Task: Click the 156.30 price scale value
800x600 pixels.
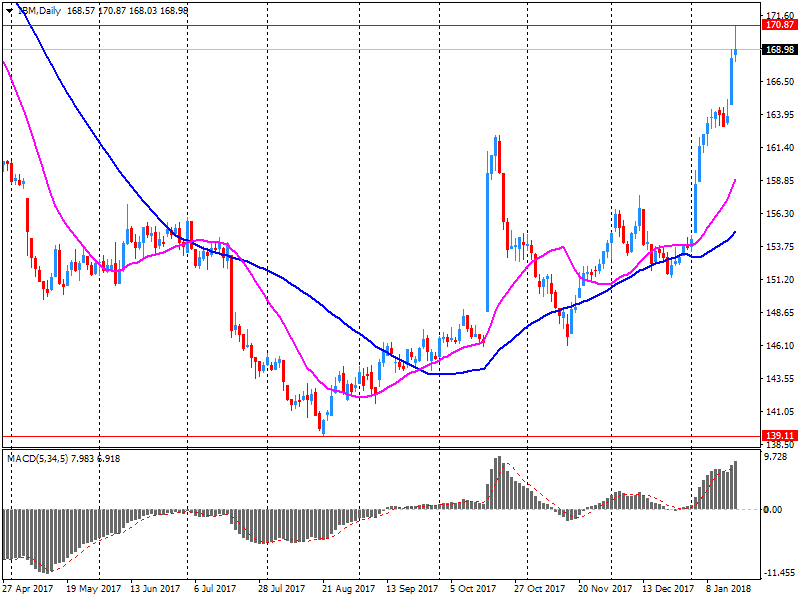Action: [778, 214]
